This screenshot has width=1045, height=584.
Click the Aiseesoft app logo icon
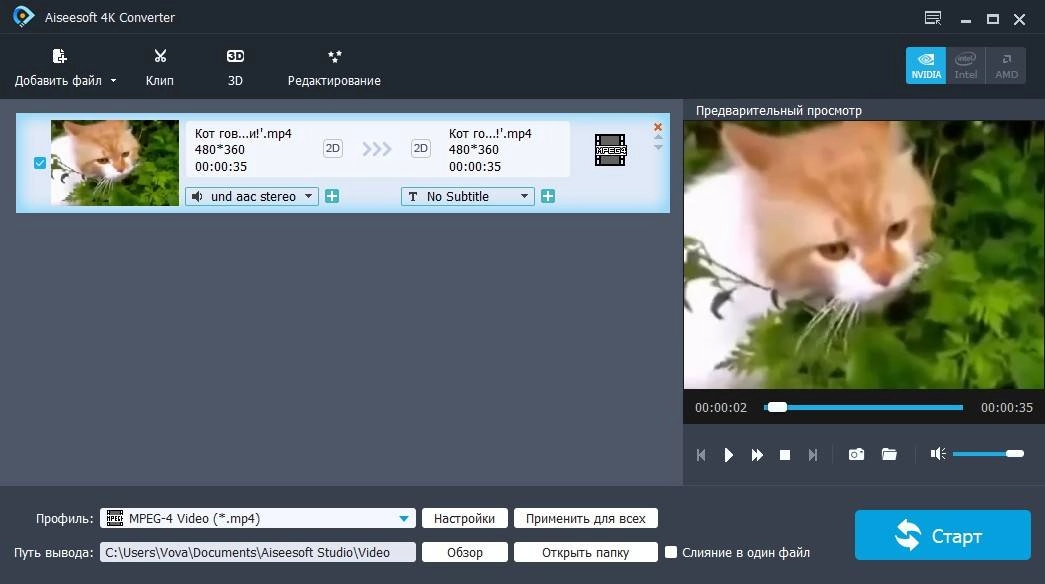23,17
